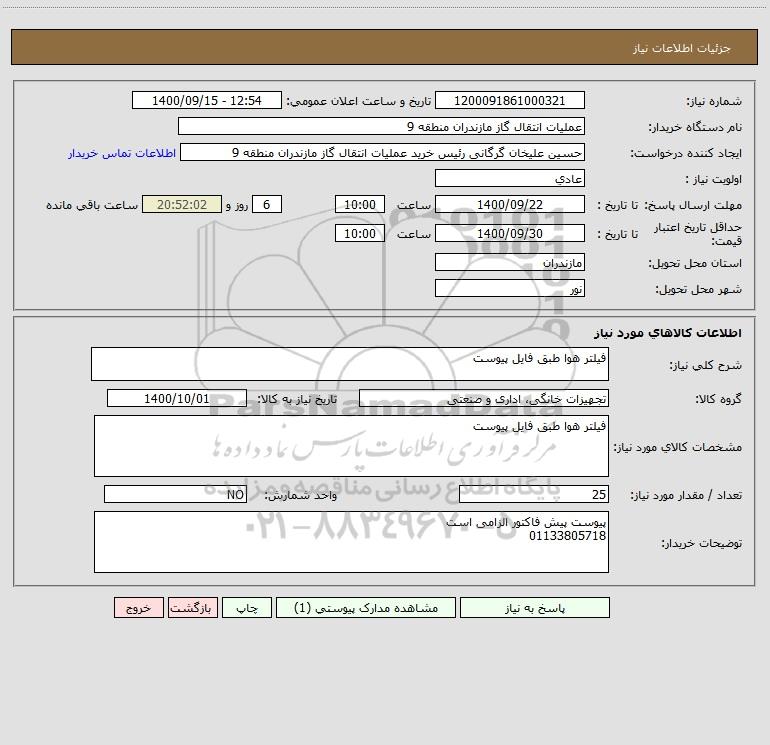Click the 'واحد شمارش:' label

coord(301,496)
